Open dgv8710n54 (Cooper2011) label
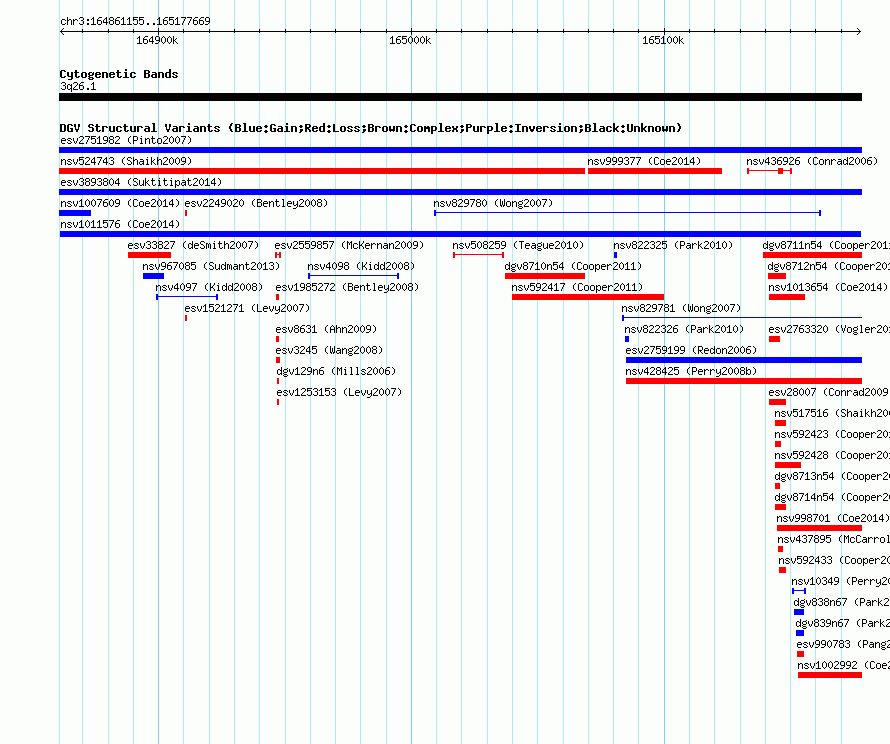Image resolution: width=890 pixels, height=744 pixels. 573,266
